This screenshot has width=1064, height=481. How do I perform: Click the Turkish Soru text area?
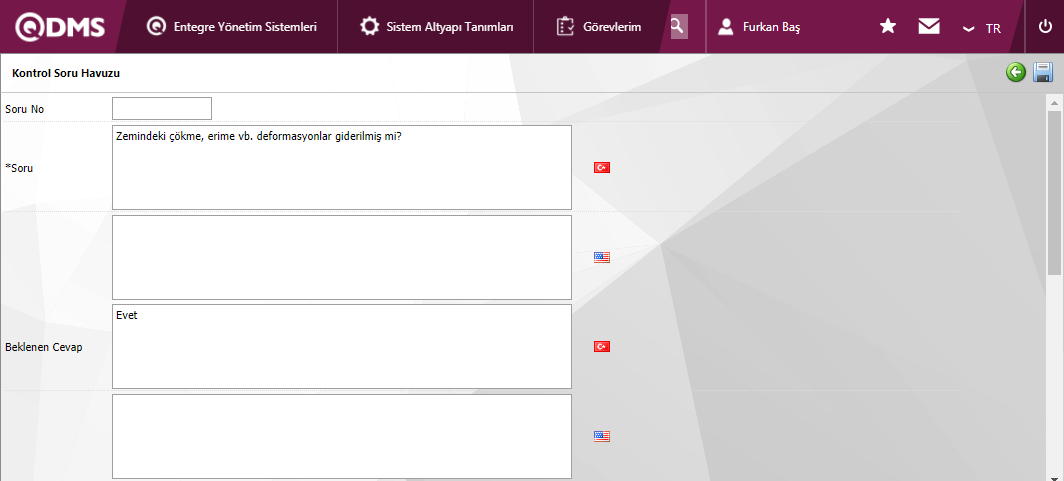[x=342, y=167]
